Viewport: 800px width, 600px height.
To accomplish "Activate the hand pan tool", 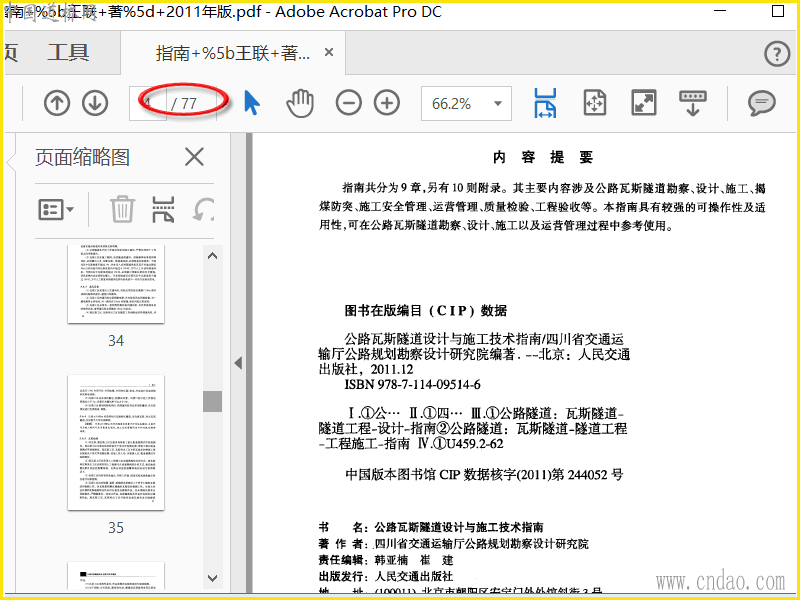I will (300, 103).
